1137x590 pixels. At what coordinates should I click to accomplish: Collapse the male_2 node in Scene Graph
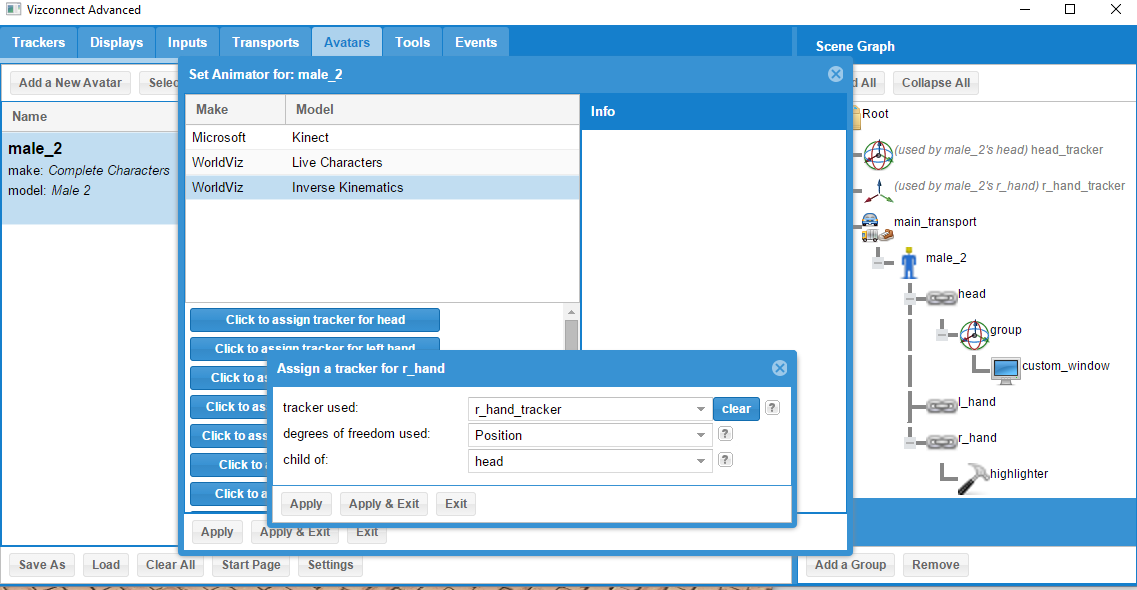pos(877,263)
